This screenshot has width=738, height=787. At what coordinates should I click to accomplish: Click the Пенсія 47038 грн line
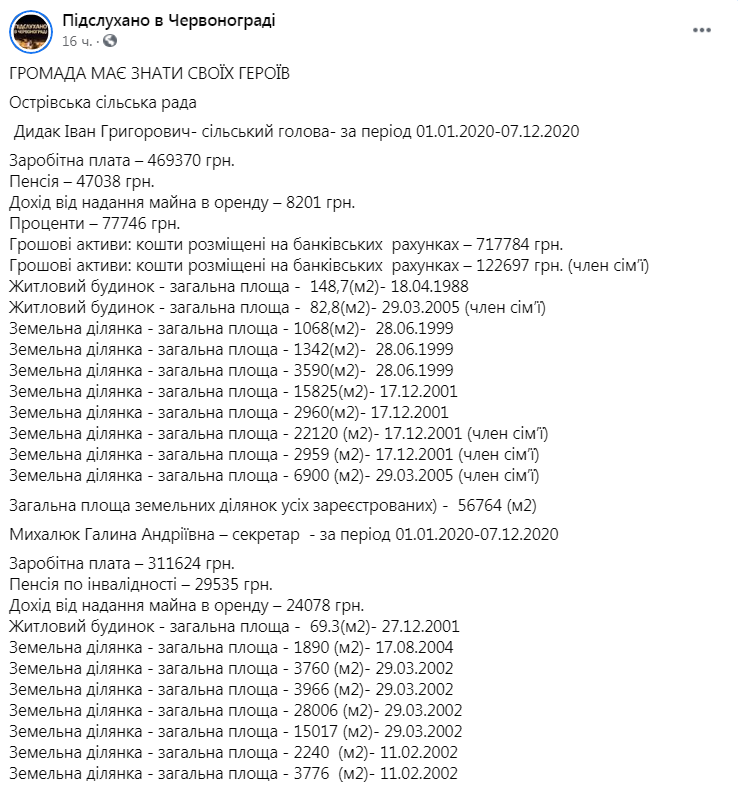82,181
